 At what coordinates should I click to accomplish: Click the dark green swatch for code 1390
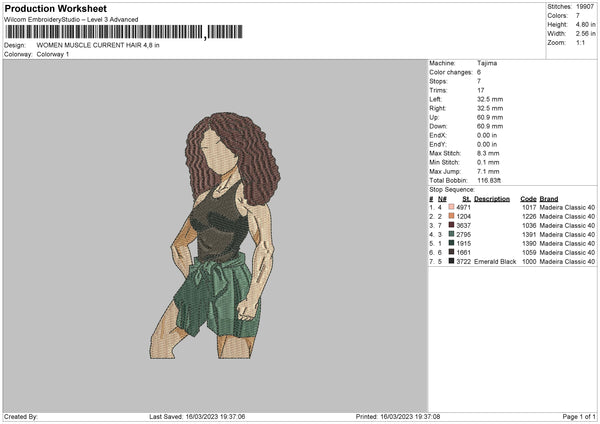click(451, 243)
